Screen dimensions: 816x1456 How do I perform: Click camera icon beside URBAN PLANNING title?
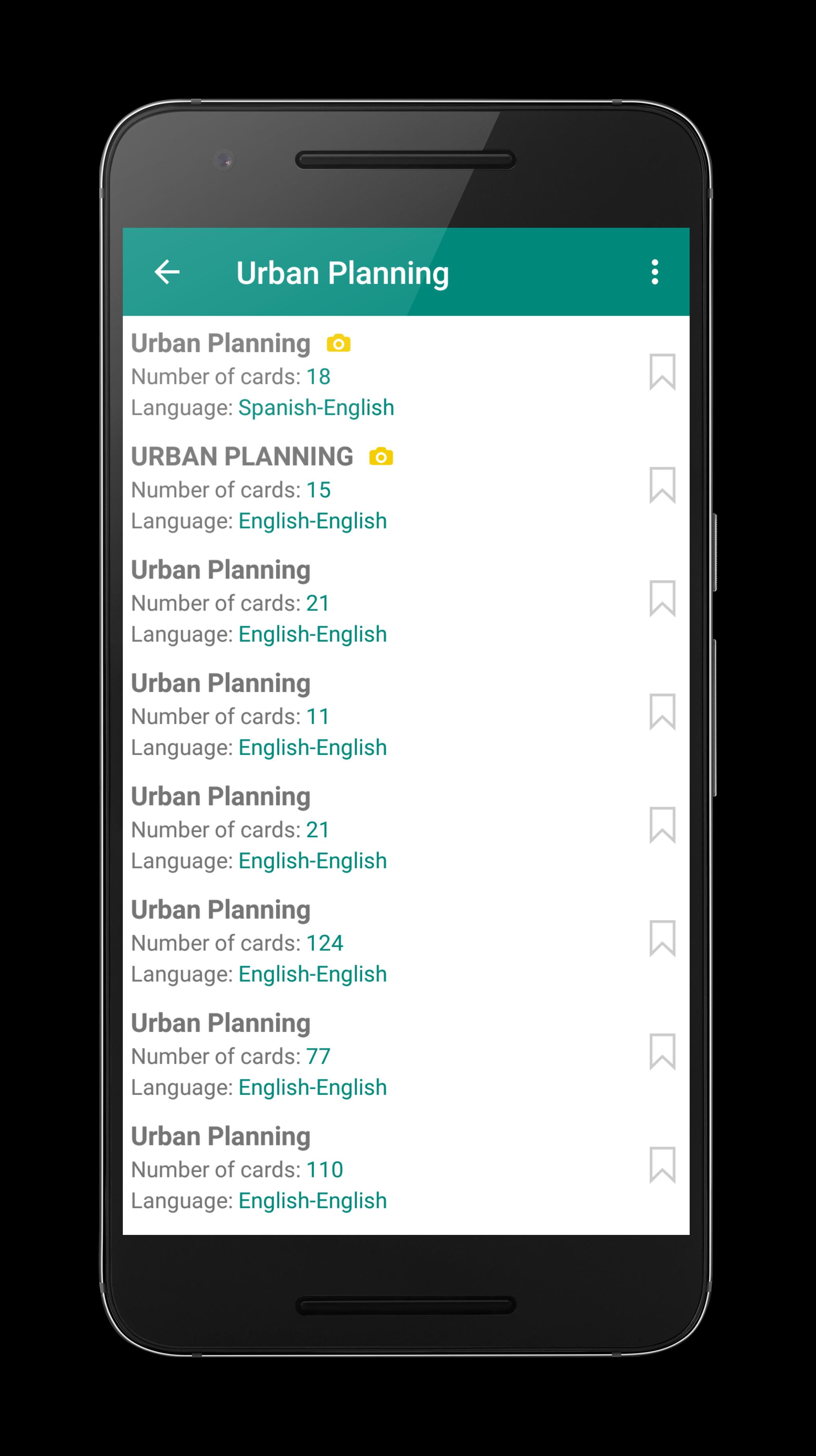coord(381,456)
